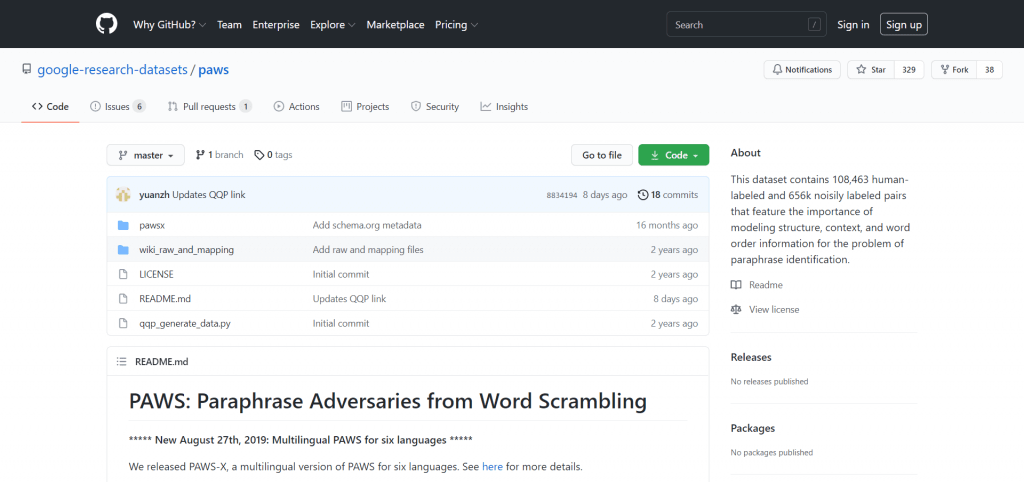Click the scale icon beside View license
Screen dimensions: 1024x482
(736, 310)
